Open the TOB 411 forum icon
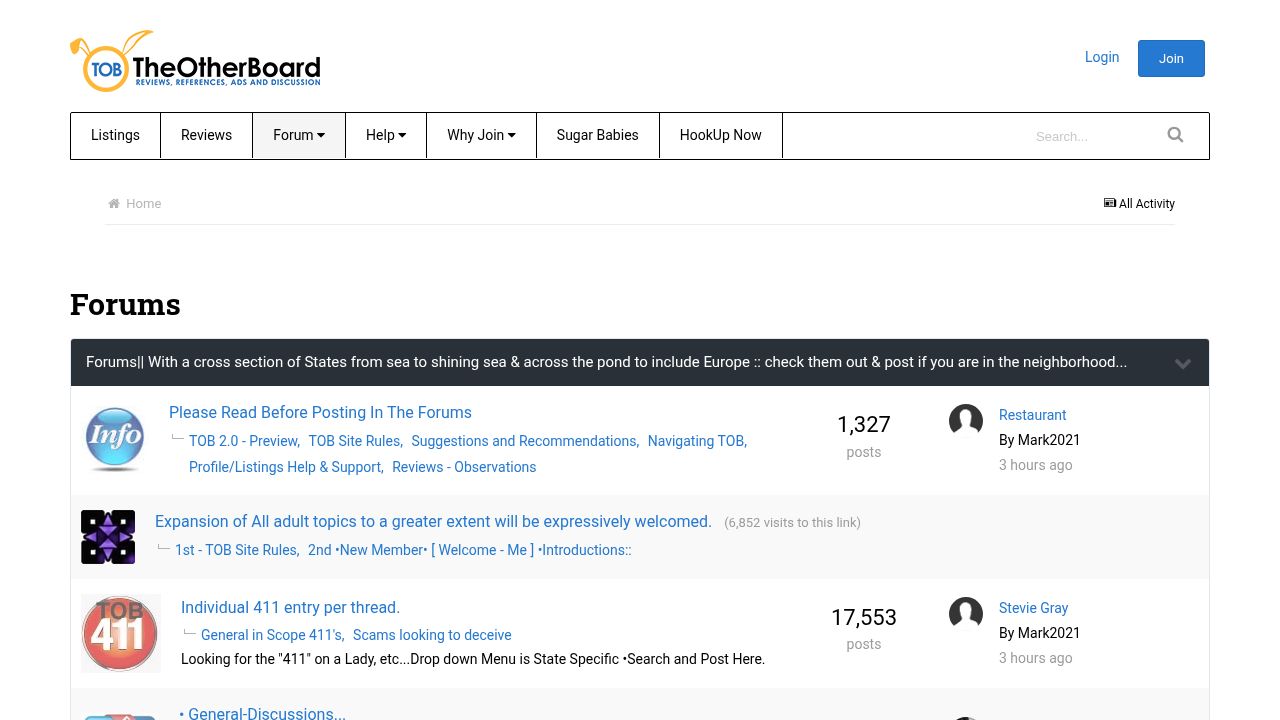The height and width of the screenshot is (720, 1280). coord(121,633)
